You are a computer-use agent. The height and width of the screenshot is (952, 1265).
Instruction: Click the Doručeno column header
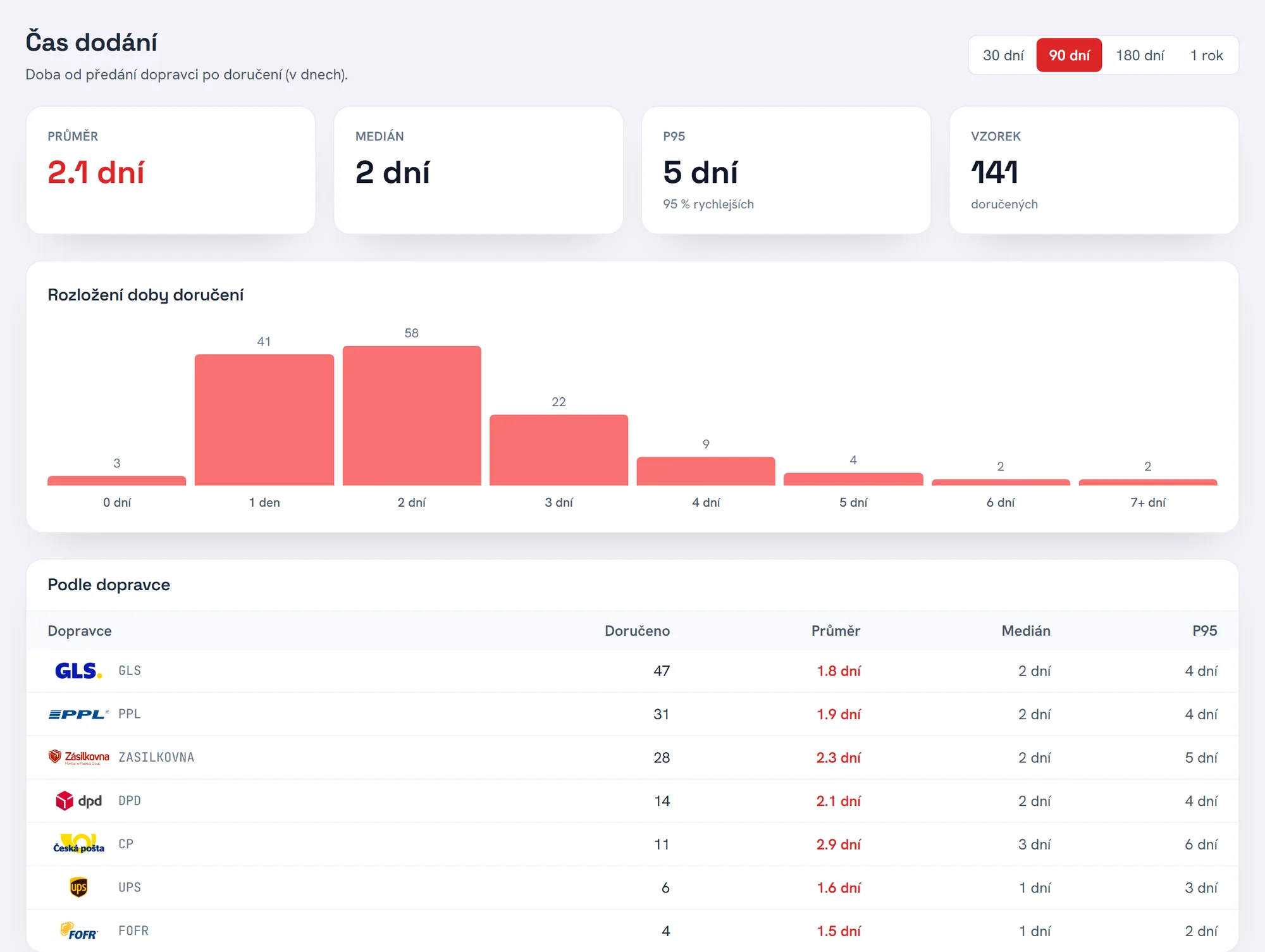[x=637, y=631]
